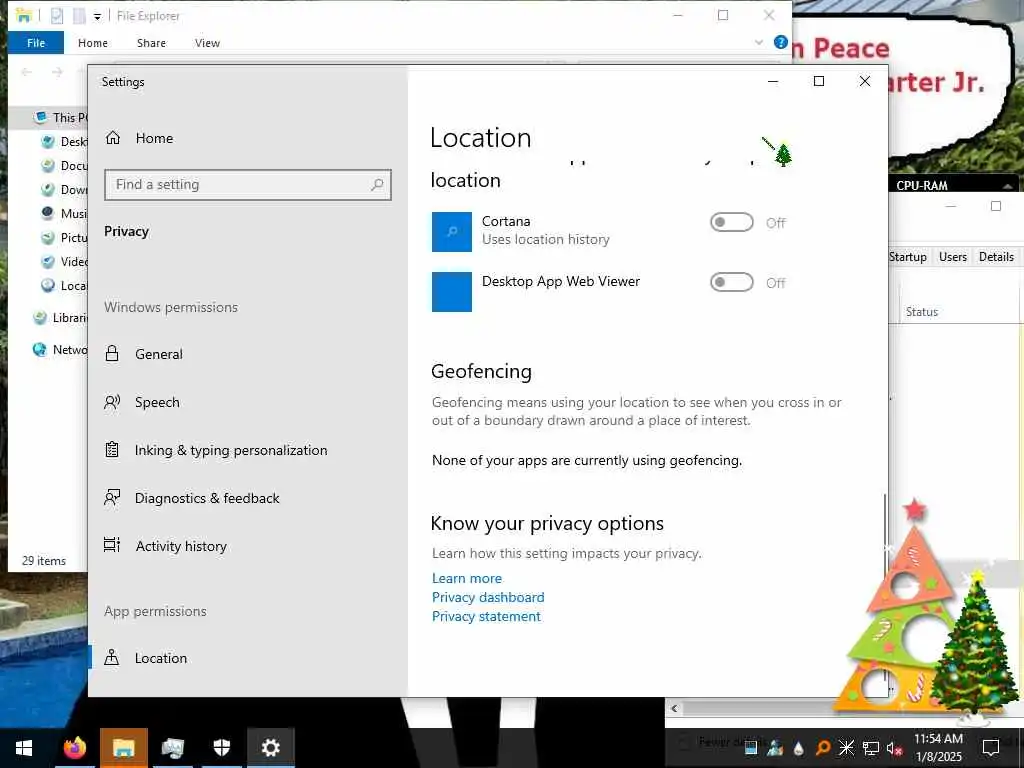
Task: Select Network in File Explorer tree
Action: (x=69, y=349)
